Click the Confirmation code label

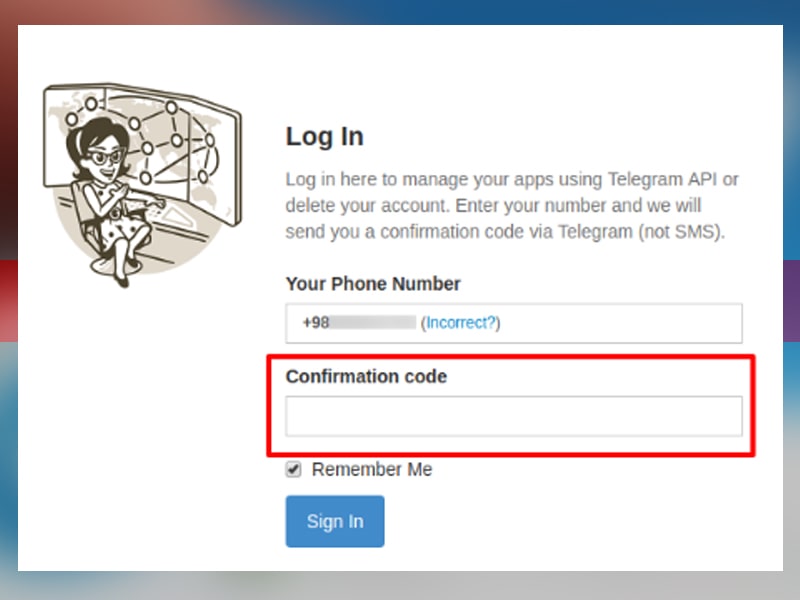[366, 376]
